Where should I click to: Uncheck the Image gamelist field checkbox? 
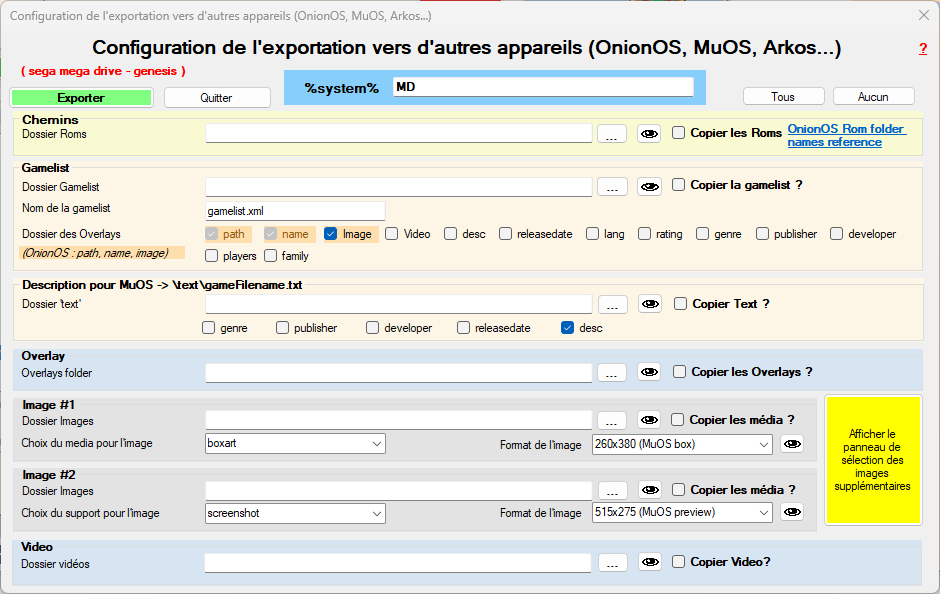point(331,234)
